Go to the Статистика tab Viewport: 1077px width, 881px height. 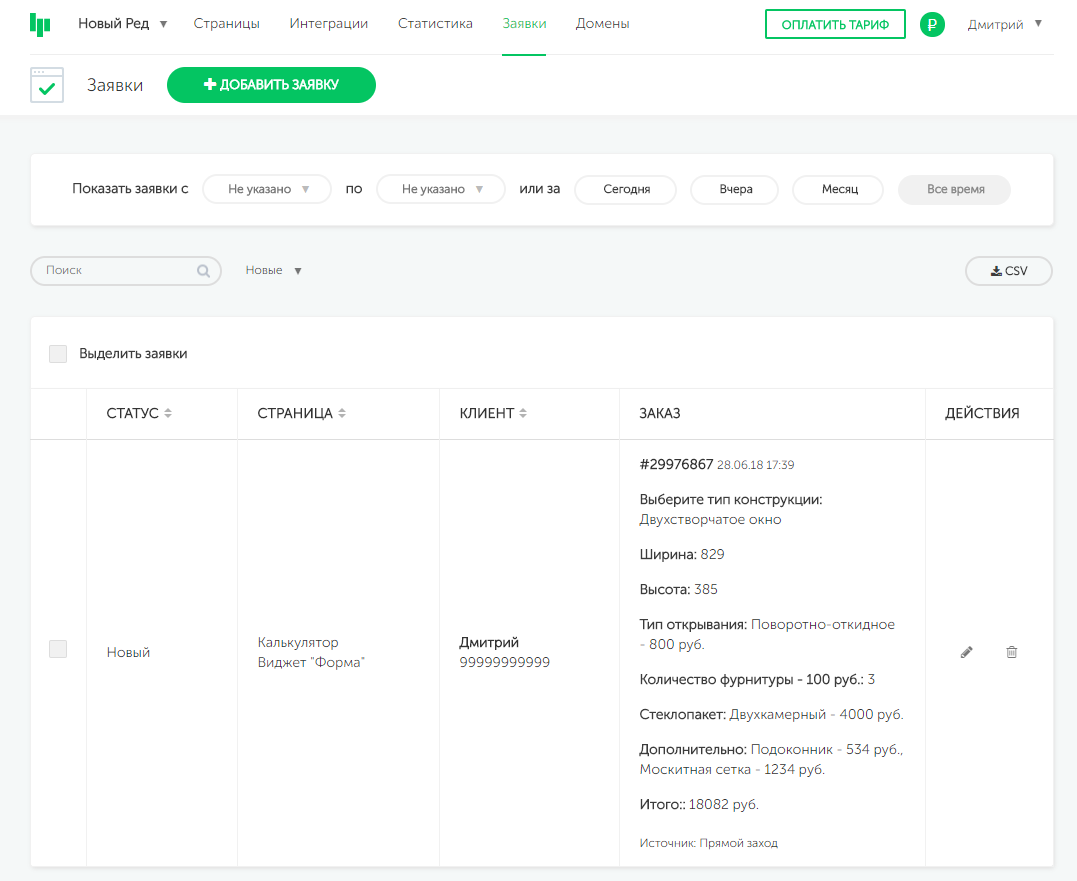click(435, 24)
